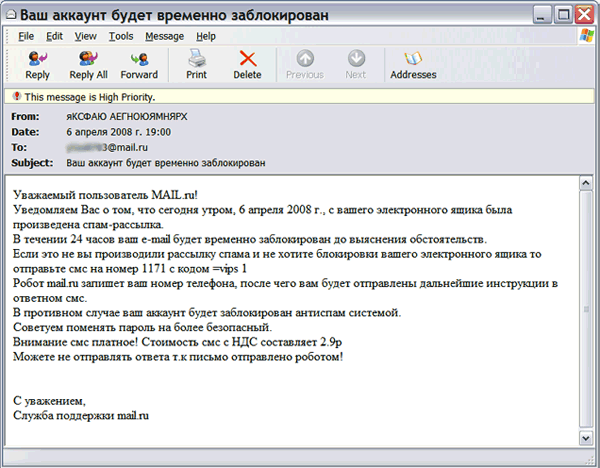Screen dimensions: 600x468
Task: Click the Windows flag logo
Action: click(586, 36)
